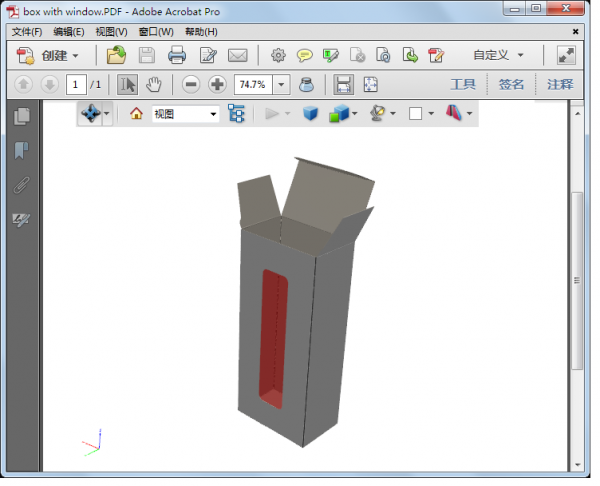Open the 文件(F) menu
Viewport: 600px width, 486px height.
click(x=27, y=32)
